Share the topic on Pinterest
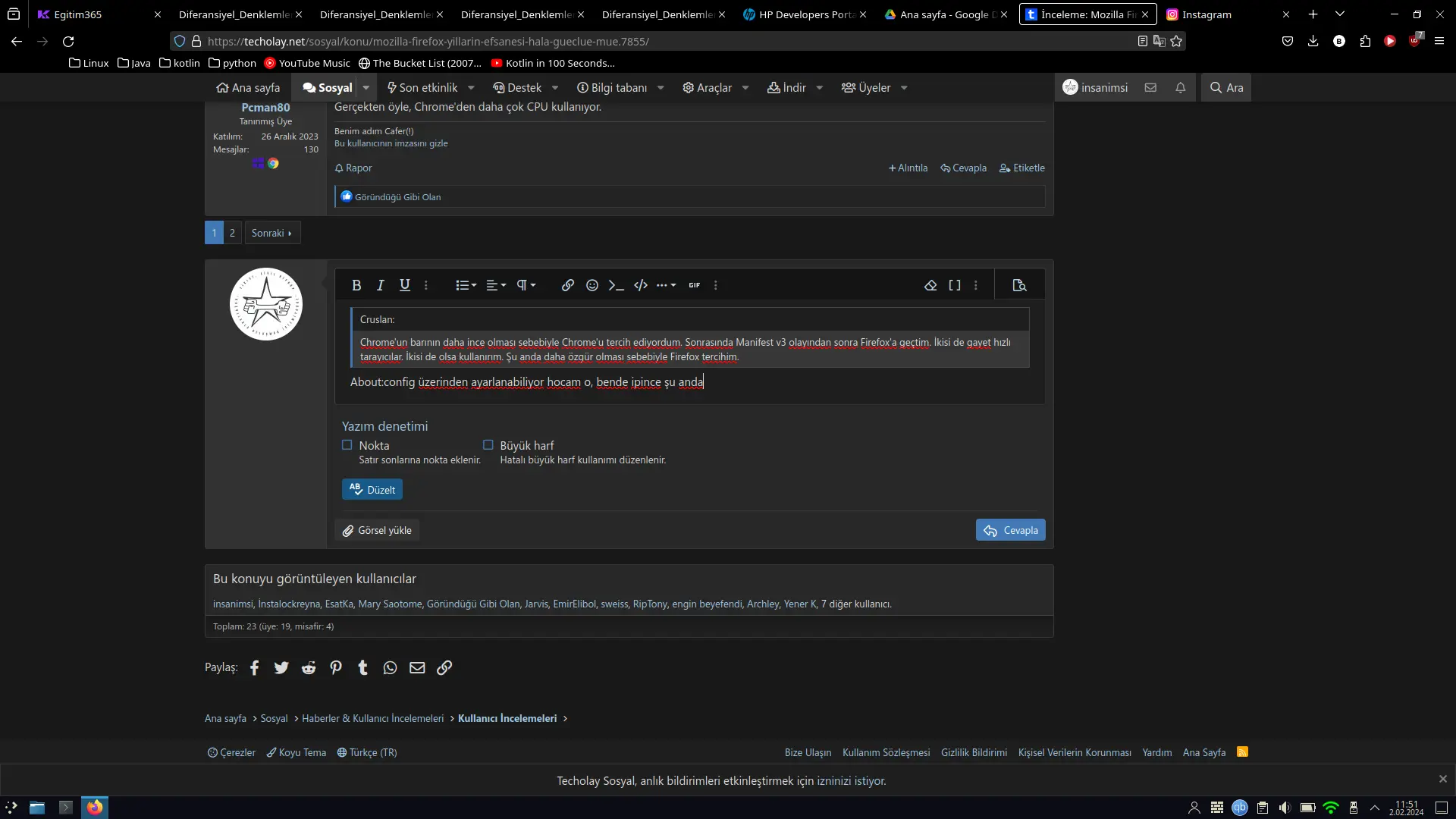The image size is (1456, 819). click(x=336, y=667)
